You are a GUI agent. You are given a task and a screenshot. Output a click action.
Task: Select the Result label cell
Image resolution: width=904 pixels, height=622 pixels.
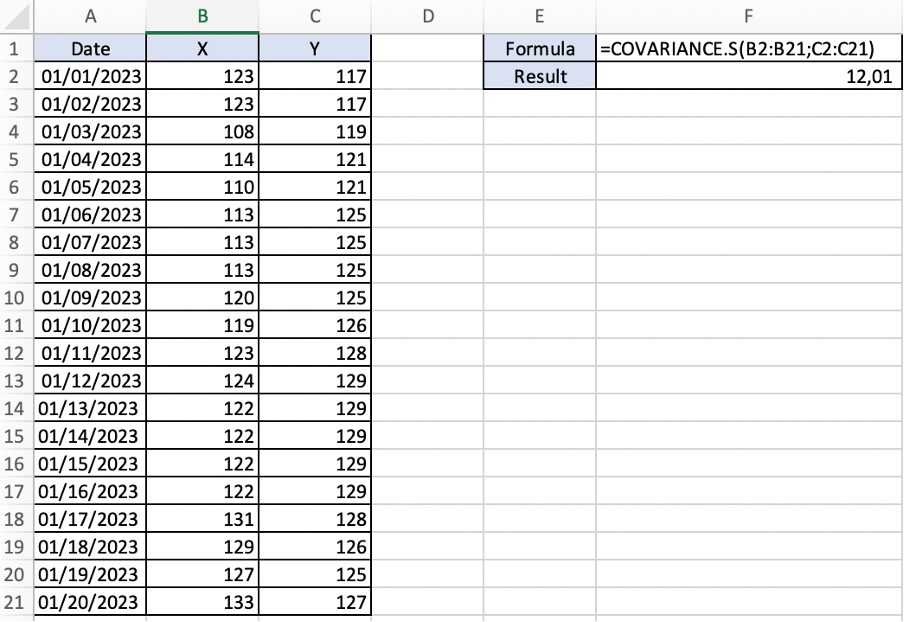539,76
